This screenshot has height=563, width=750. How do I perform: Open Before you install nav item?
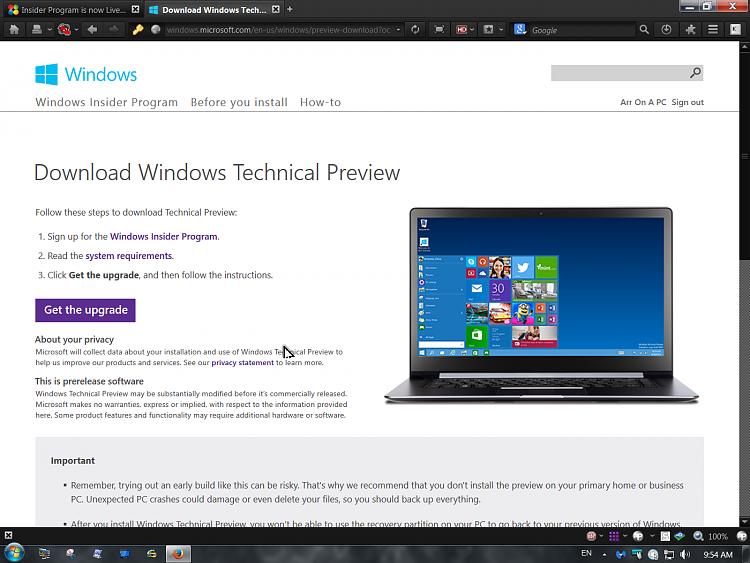coord(239,102)
